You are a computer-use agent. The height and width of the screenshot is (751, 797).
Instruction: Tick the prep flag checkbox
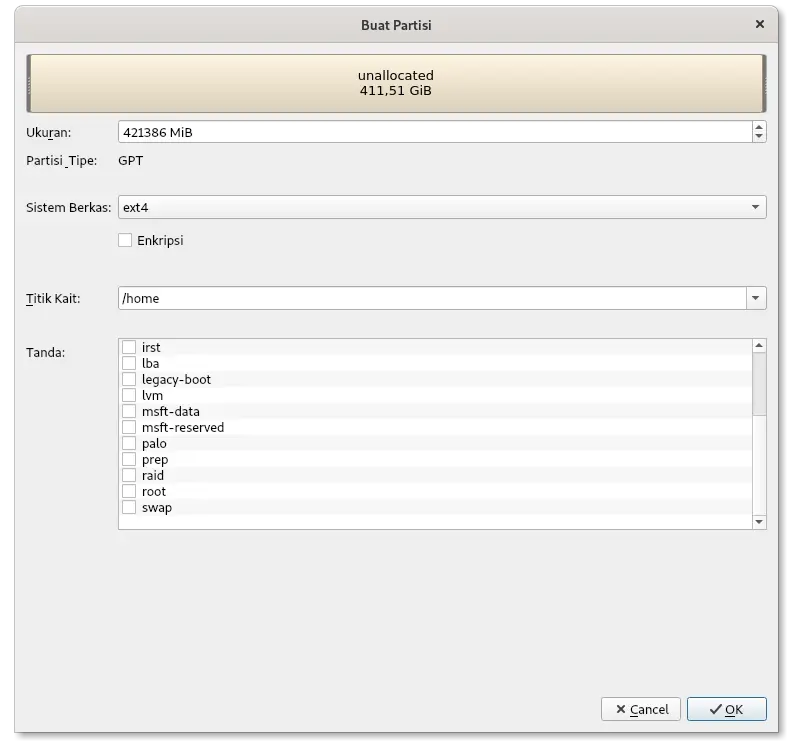(129, 459)
